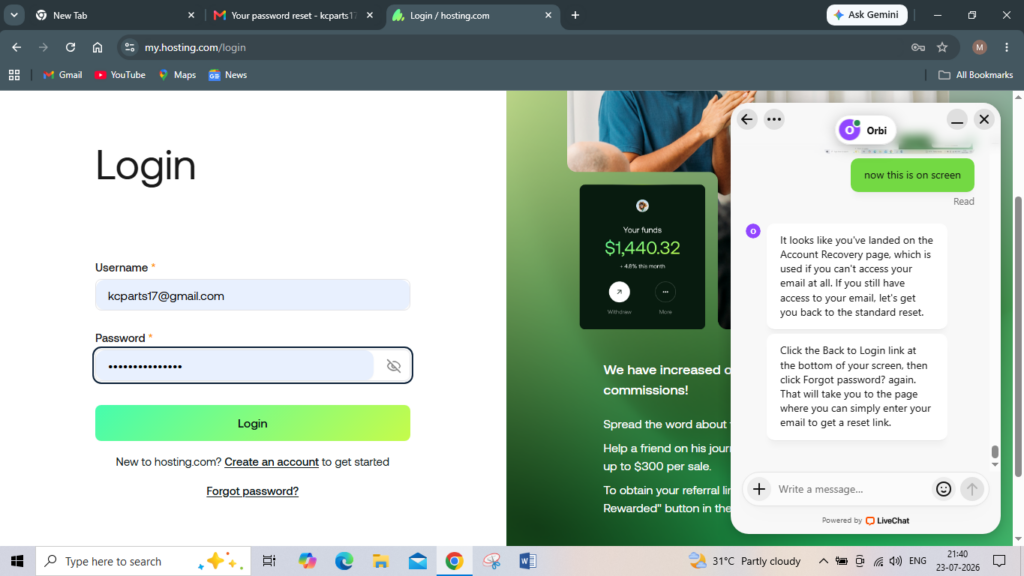Open chat options three-dot menu
This screenshot has width=1024, height=576.
(774, 120)
